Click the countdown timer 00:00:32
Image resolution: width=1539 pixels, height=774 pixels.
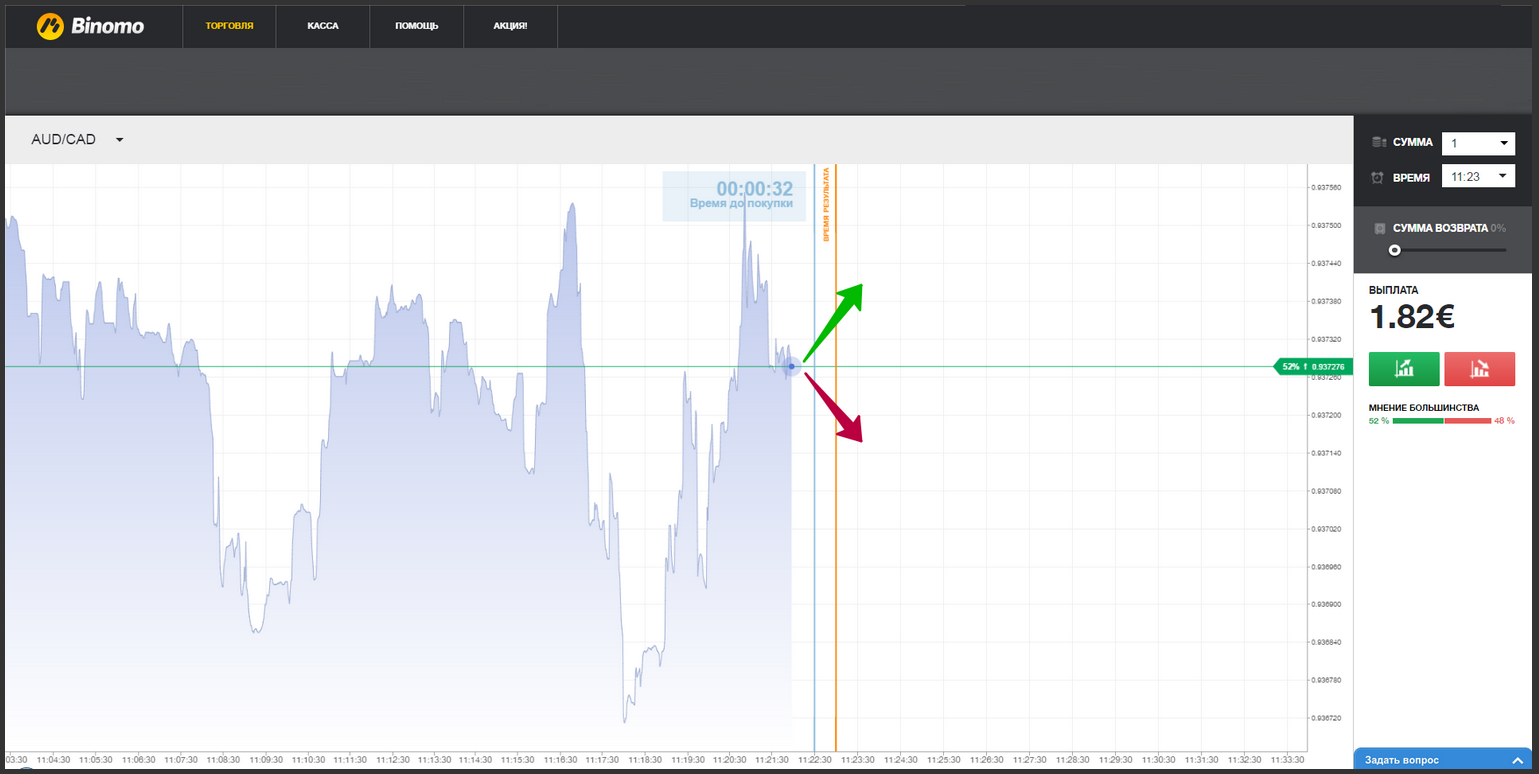coord(754,188)
